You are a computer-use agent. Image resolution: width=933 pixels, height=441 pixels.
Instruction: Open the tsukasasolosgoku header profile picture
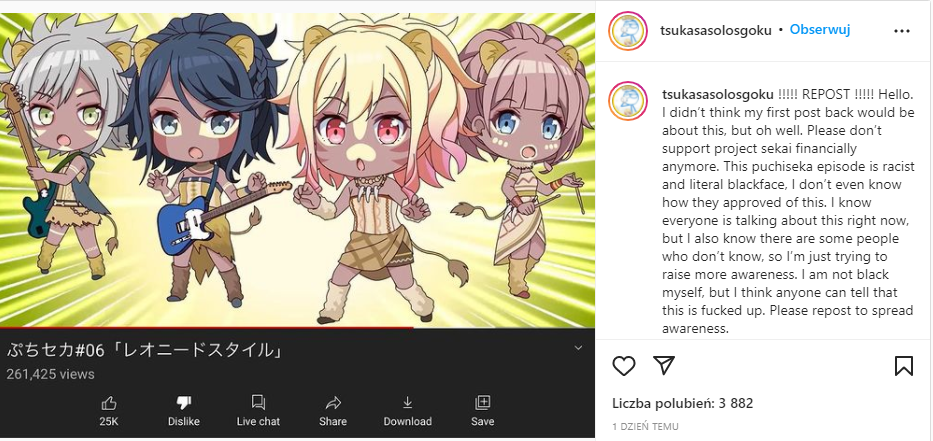click(x=628, y=30)
